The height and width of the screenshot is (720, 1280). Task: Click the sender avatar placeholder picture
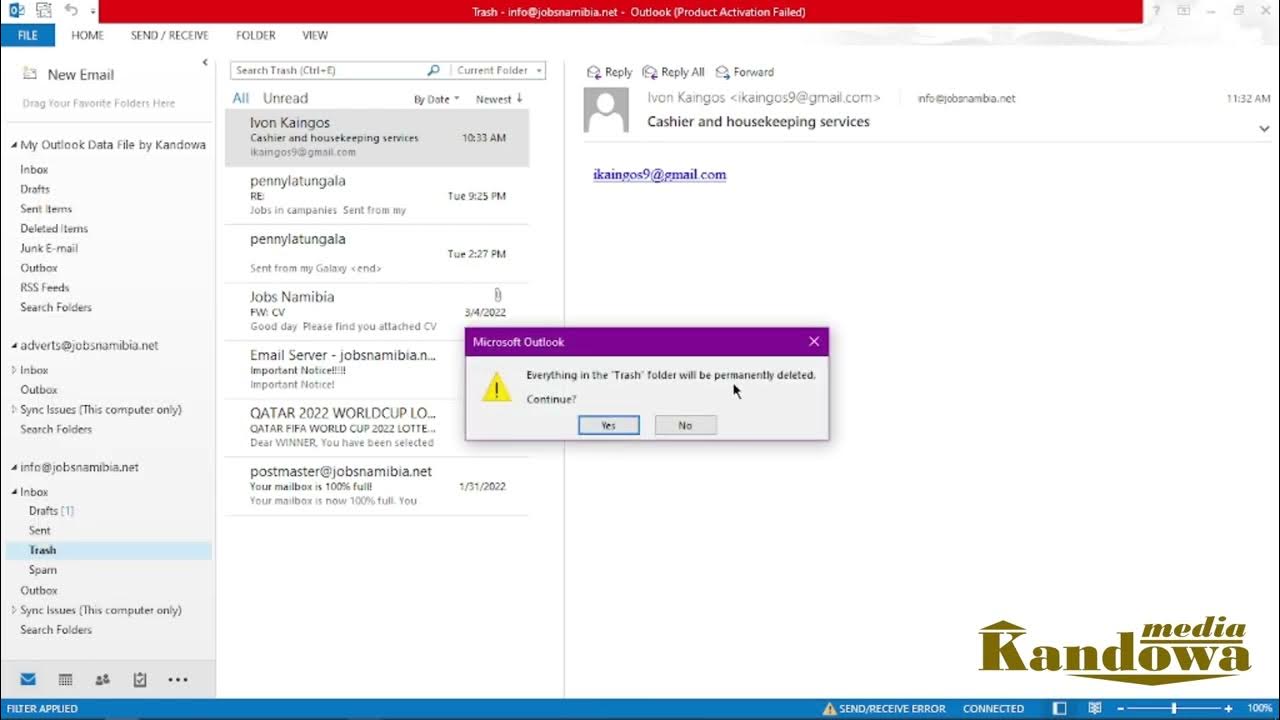pos(606,110)
